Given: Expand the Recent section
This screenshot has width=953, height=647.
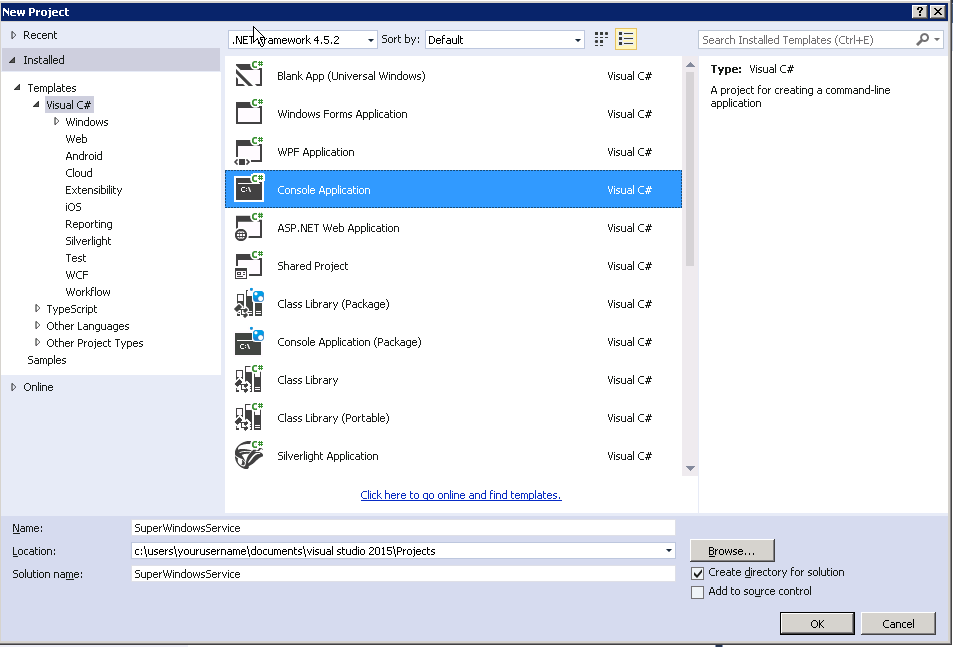Looking at the screenshot, I should 13,35.
